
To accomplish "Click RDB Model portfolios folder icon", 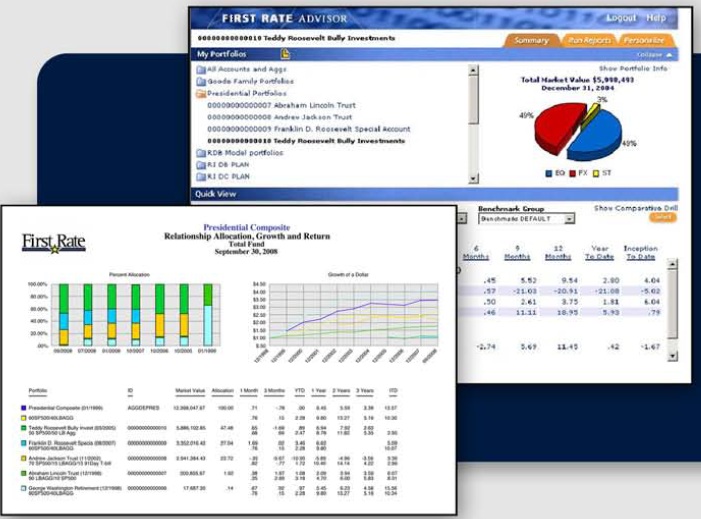I will coord(201,153).
